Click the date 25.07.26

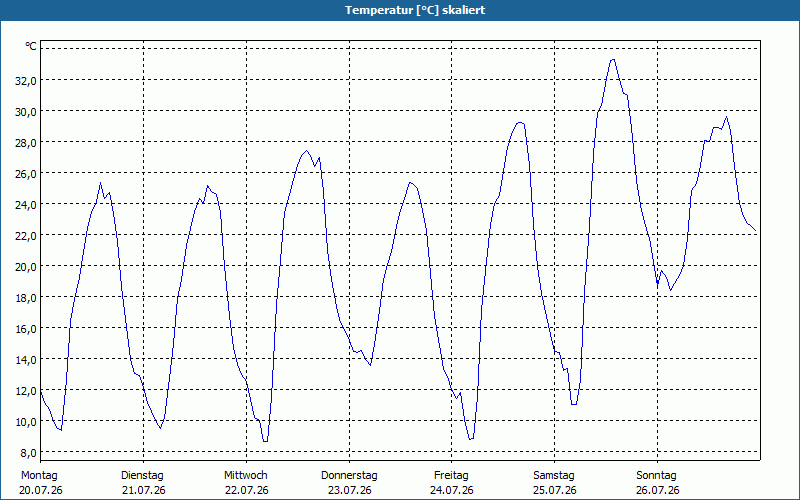tap(555, 491)
